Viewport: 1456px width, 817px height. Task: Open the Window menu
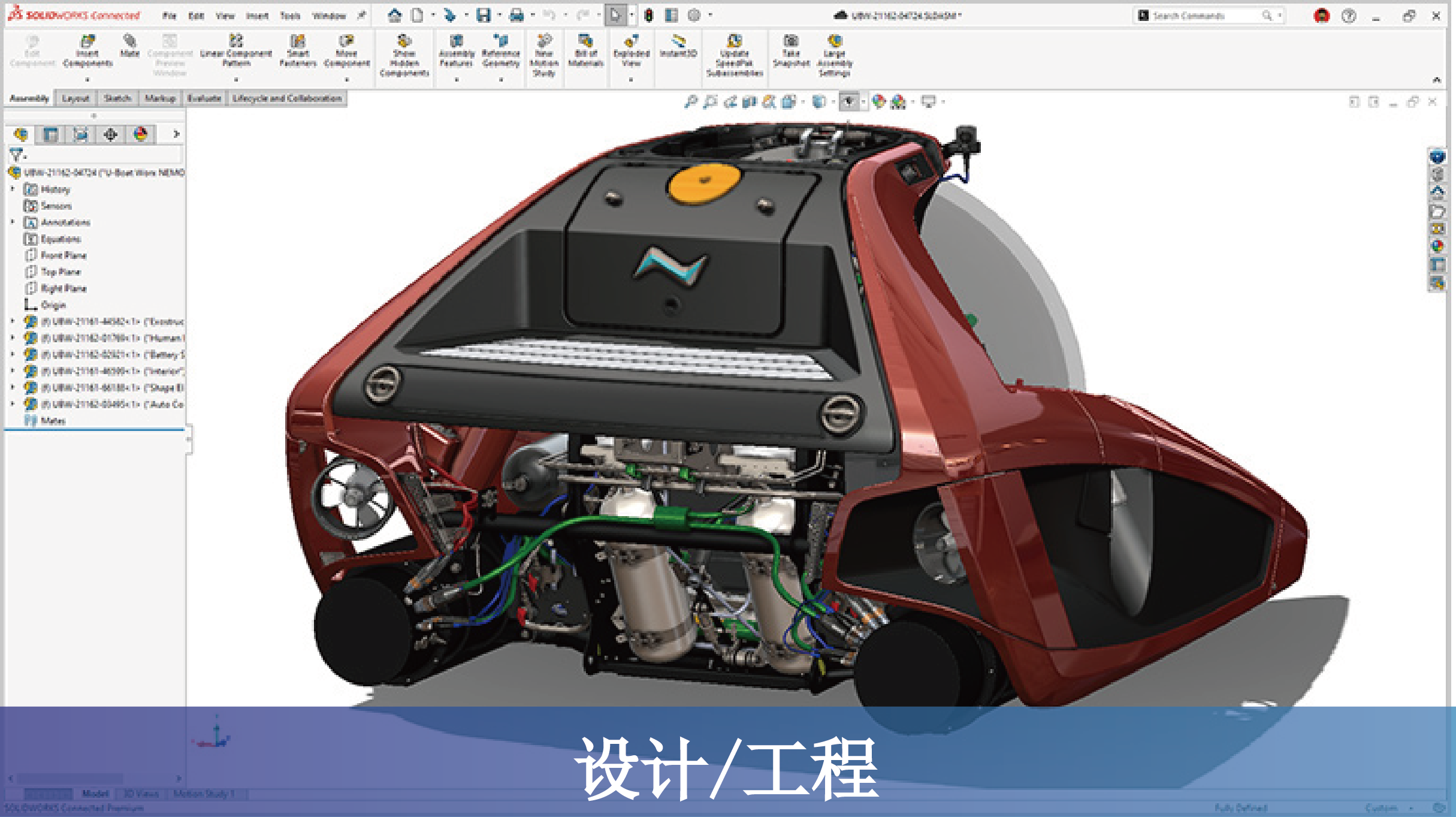[x=329, y=16]
